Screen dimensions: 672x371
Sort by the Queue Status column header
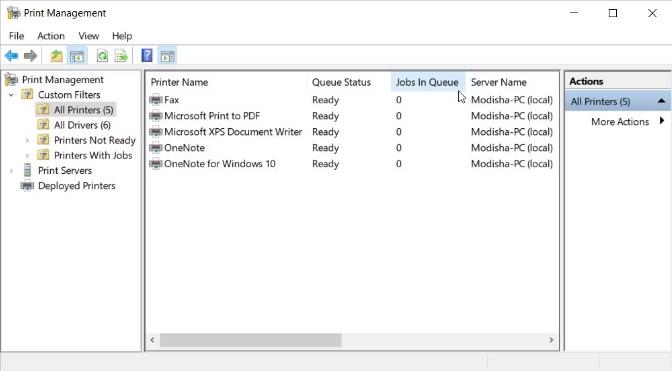341,82
